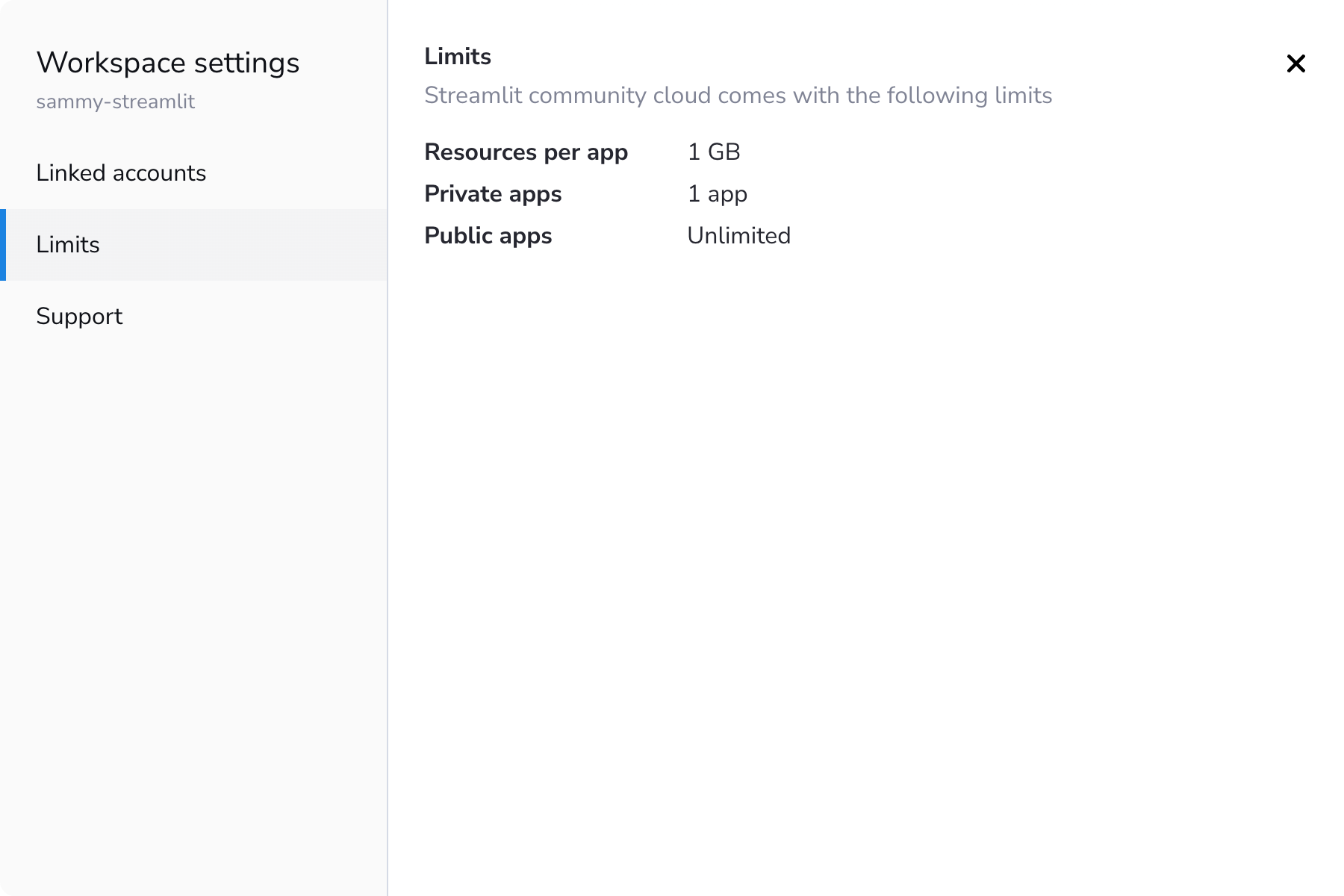1344x896 pixels.
Task: Click the Private apps label
Action: [493, 194]
